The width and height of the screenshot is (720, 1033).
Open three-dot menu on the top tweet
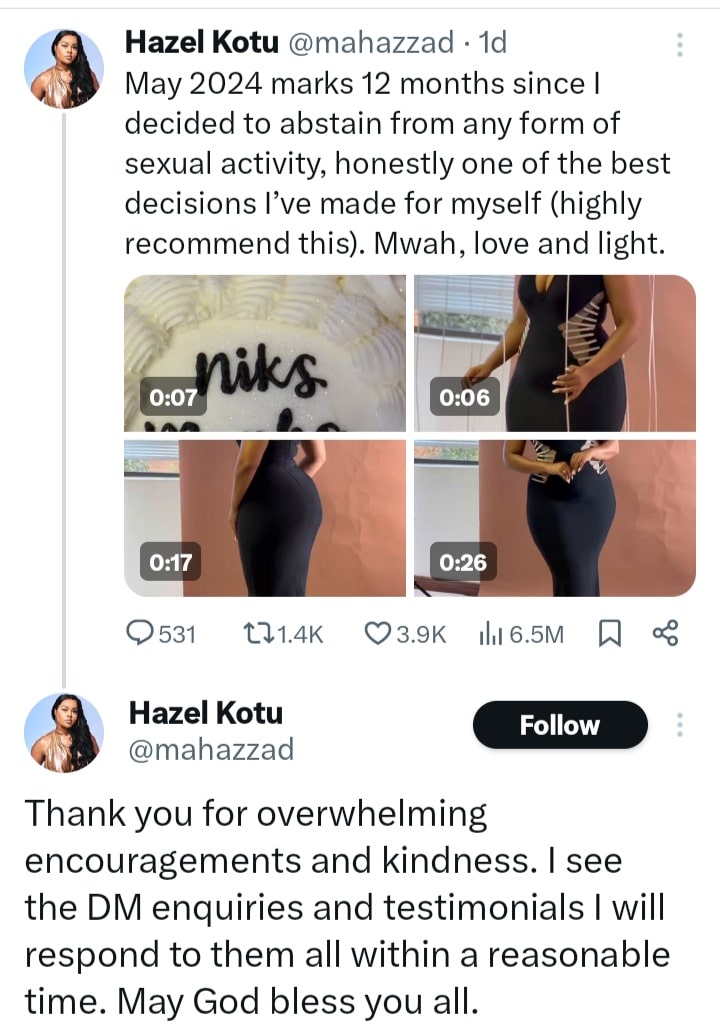pos(680,44)
